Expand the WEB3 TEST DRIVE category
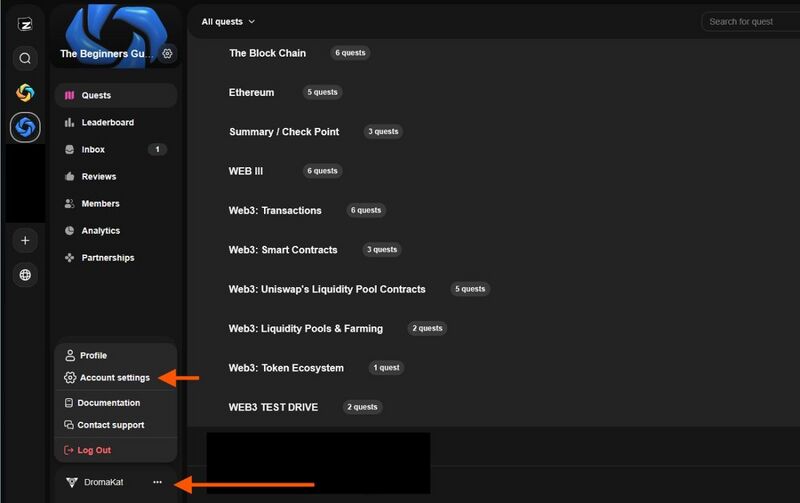 tap(273, 407)
